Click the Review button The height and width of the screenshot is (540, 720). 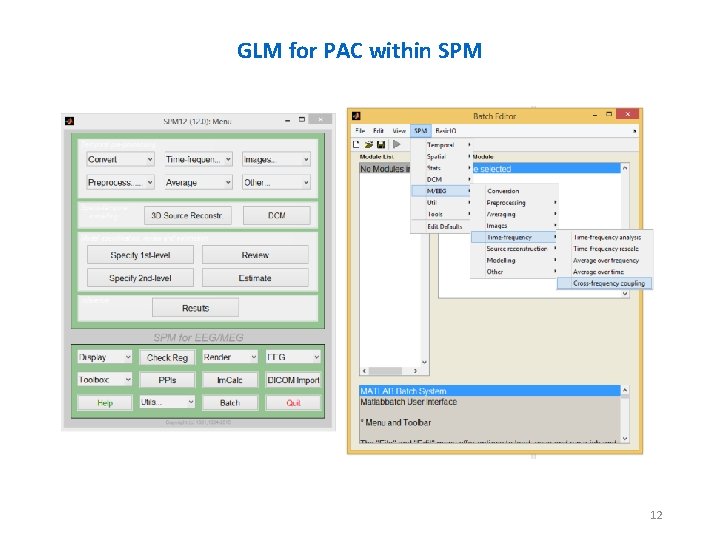pos(255,255)
